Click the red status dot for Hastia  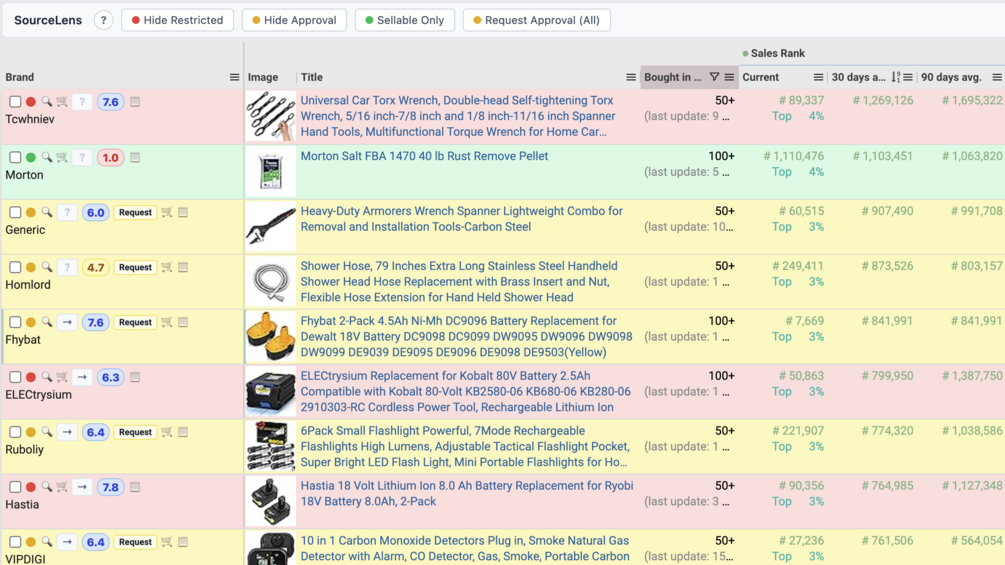tap(31, 487)
